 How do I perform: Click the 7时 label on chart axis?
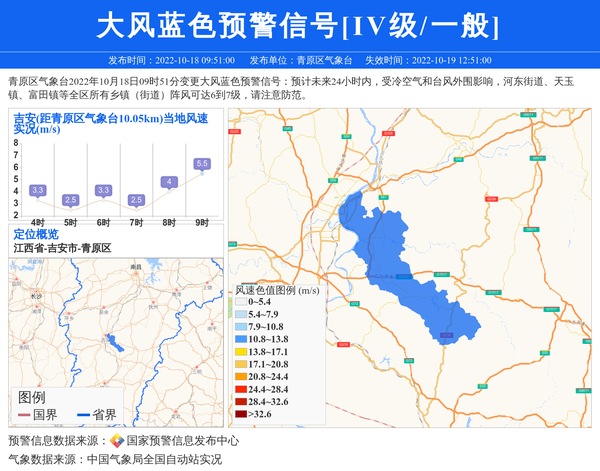(136, 221)
